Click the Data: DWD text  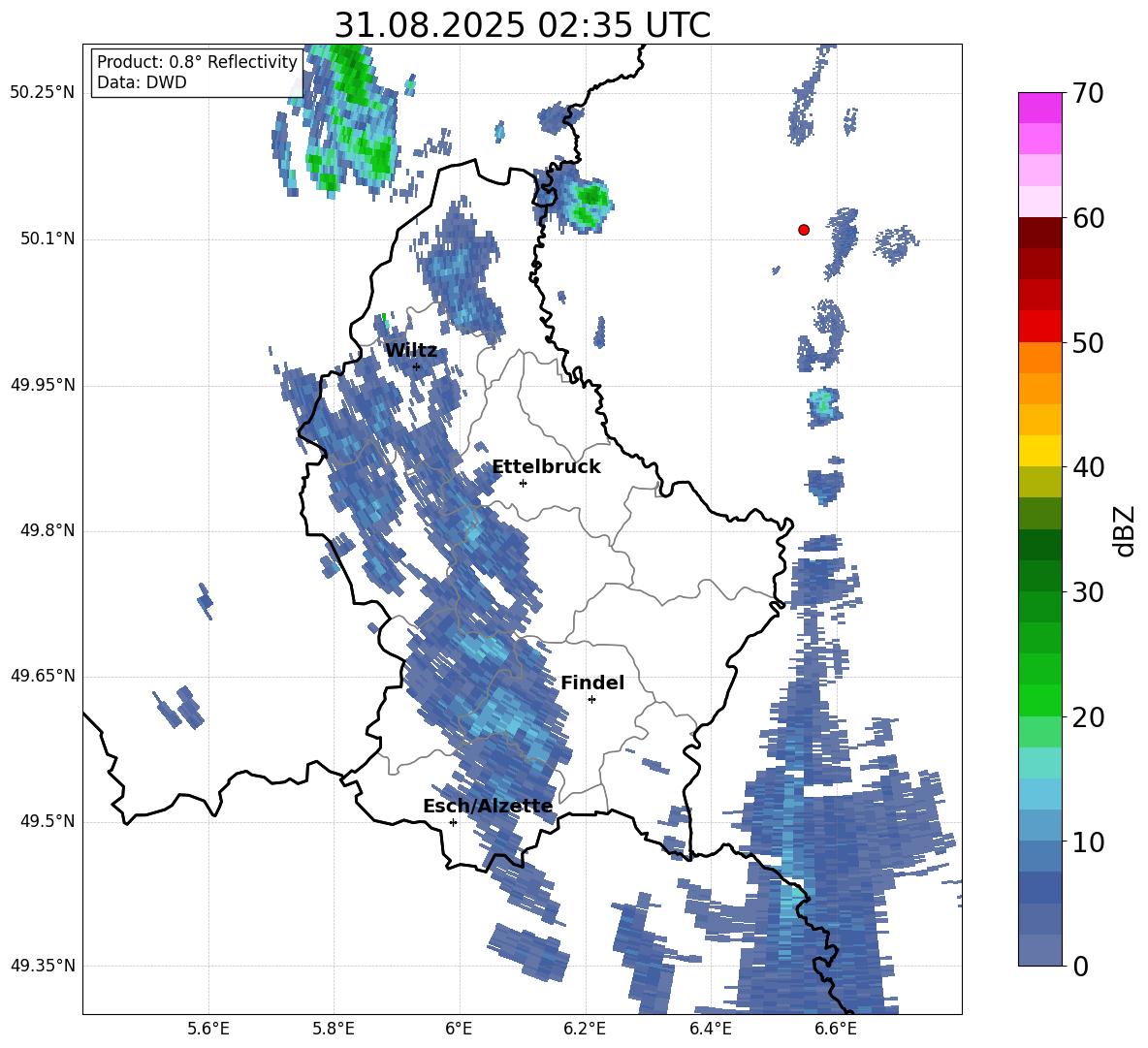142,82
